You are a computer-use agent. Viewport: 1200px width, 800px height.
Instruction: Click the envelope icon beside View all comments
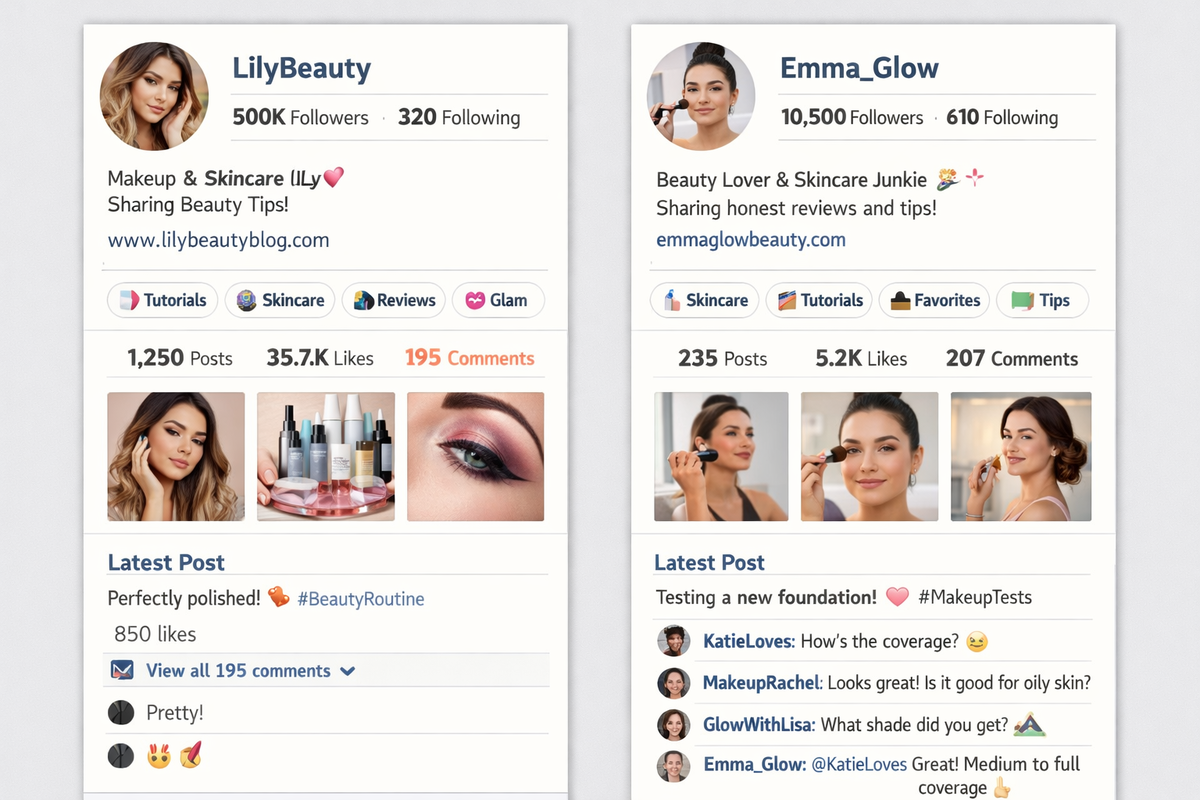pos(121,670)
